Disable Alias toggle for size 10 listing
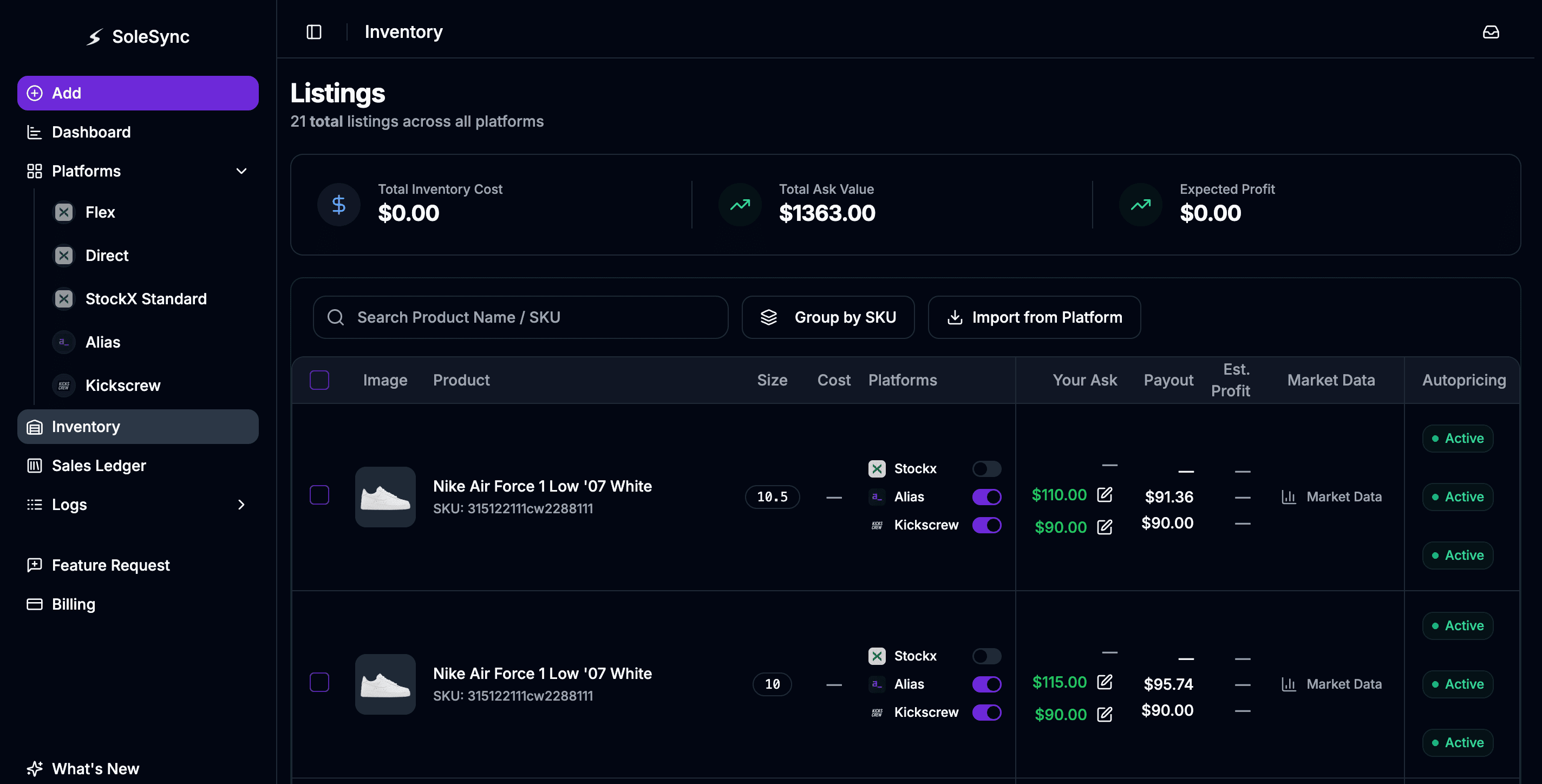Screen dimensions: 1542x784 pos(986,684)
